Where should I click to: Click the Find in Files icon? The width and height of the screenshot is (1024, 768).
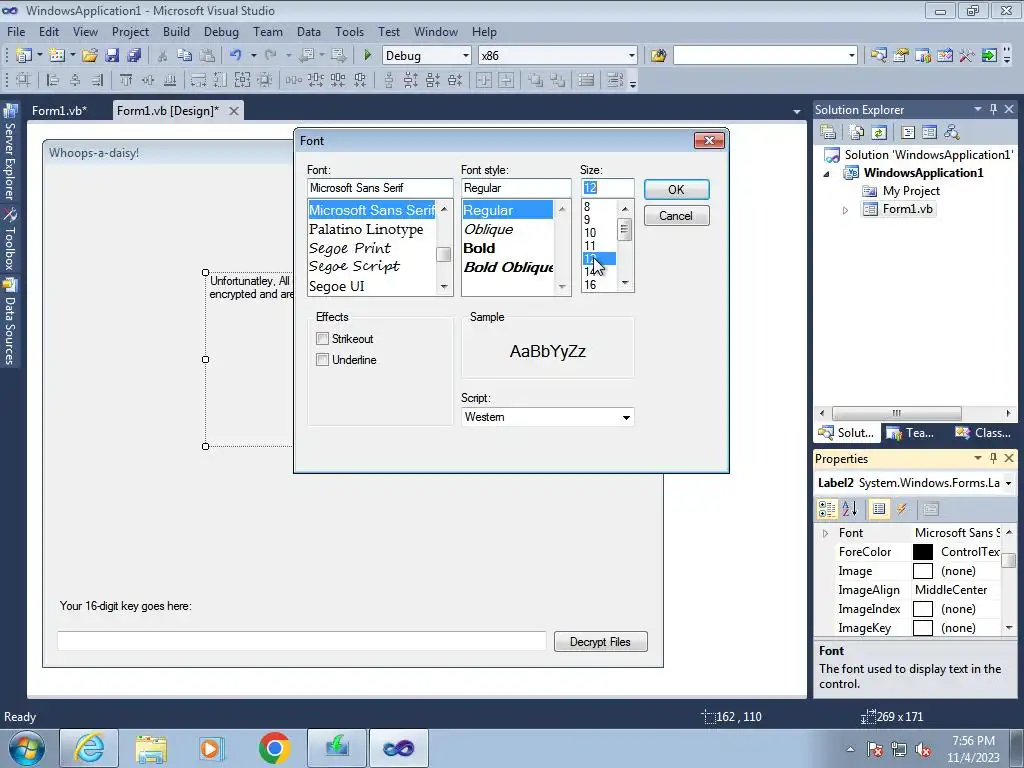coord(658,56)
